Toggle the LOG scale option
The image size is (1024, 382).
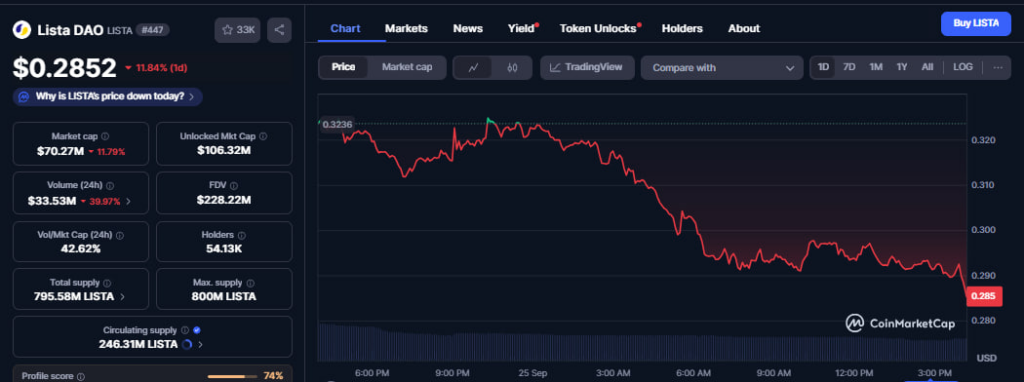click(963, 67)
